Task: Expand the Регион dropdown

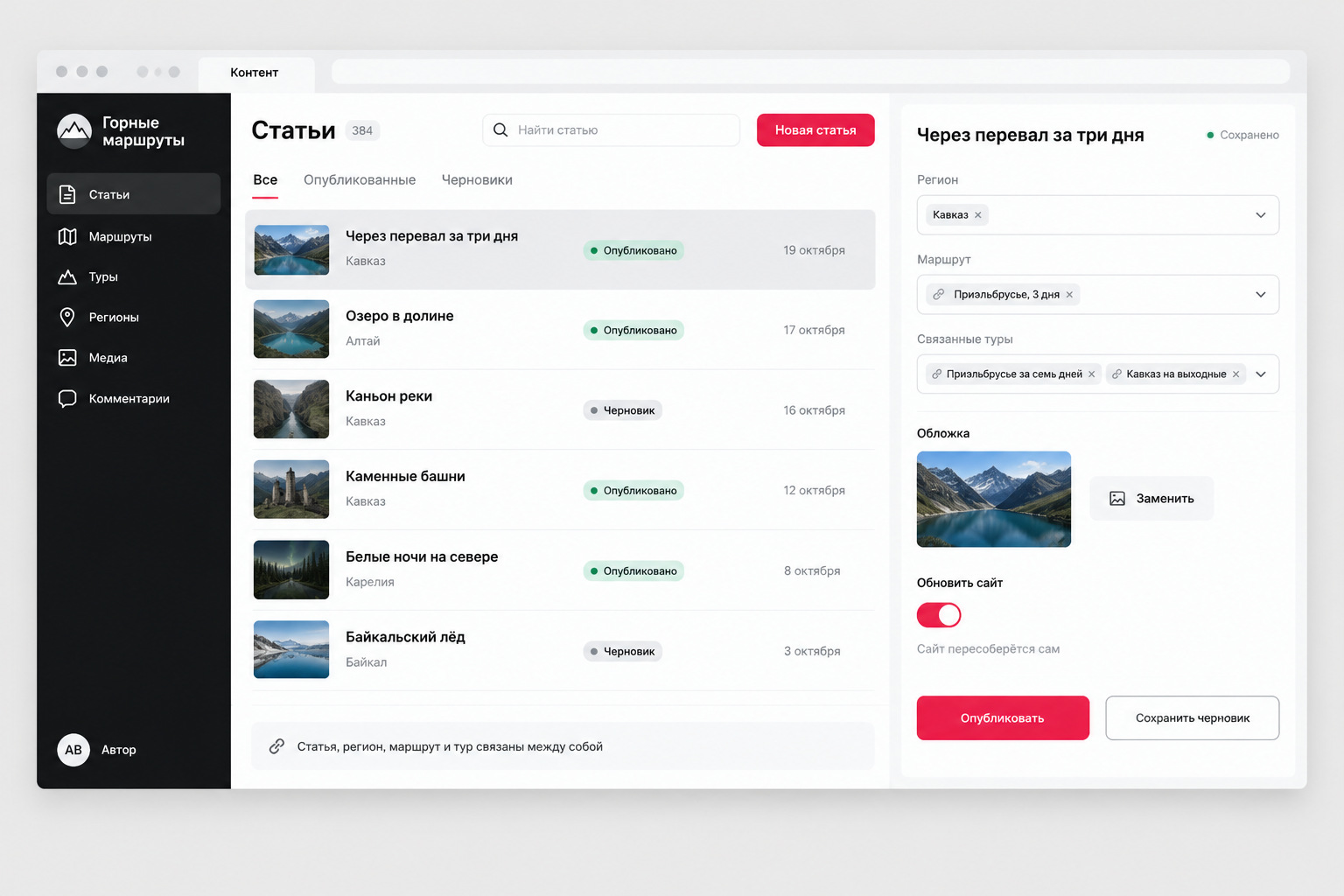Action: [1261, 215]
